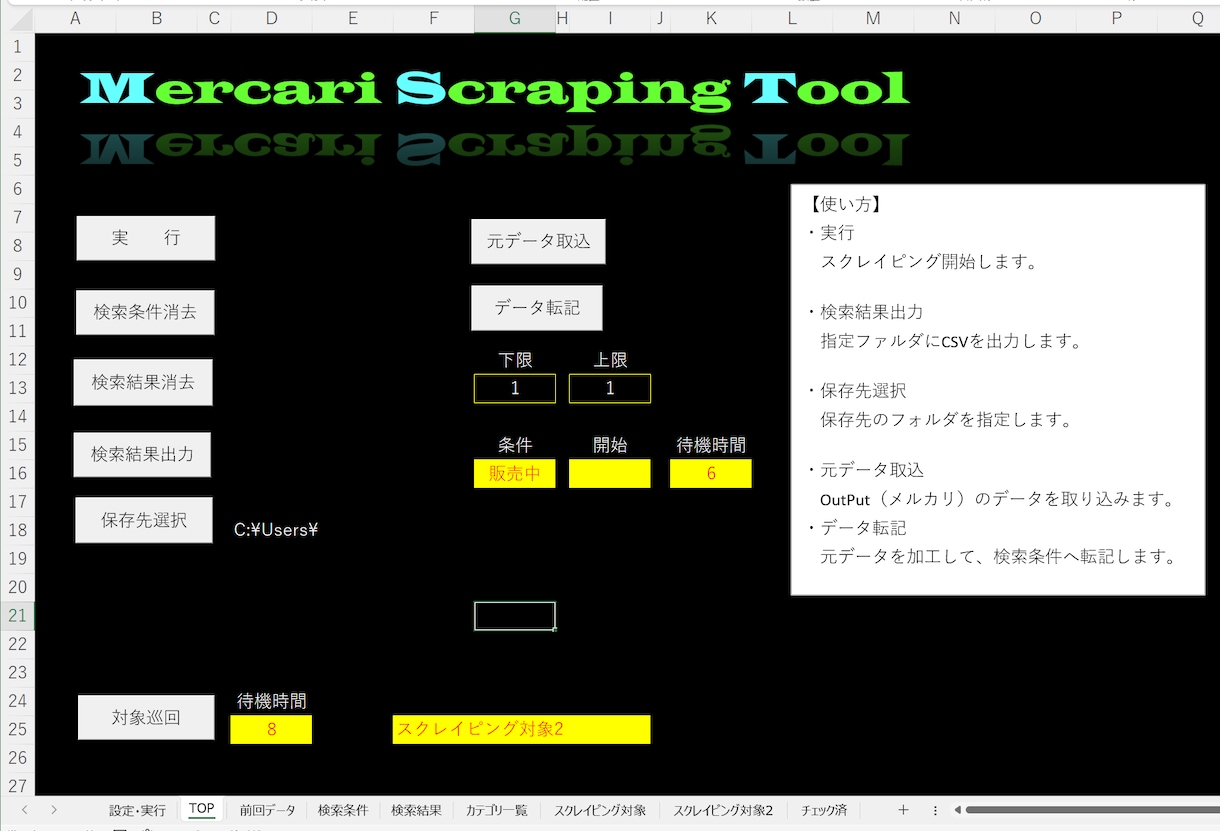Open the 検索結果 sheet tab
Viewport: 1220px width, 831px height.
pos(416,810)
